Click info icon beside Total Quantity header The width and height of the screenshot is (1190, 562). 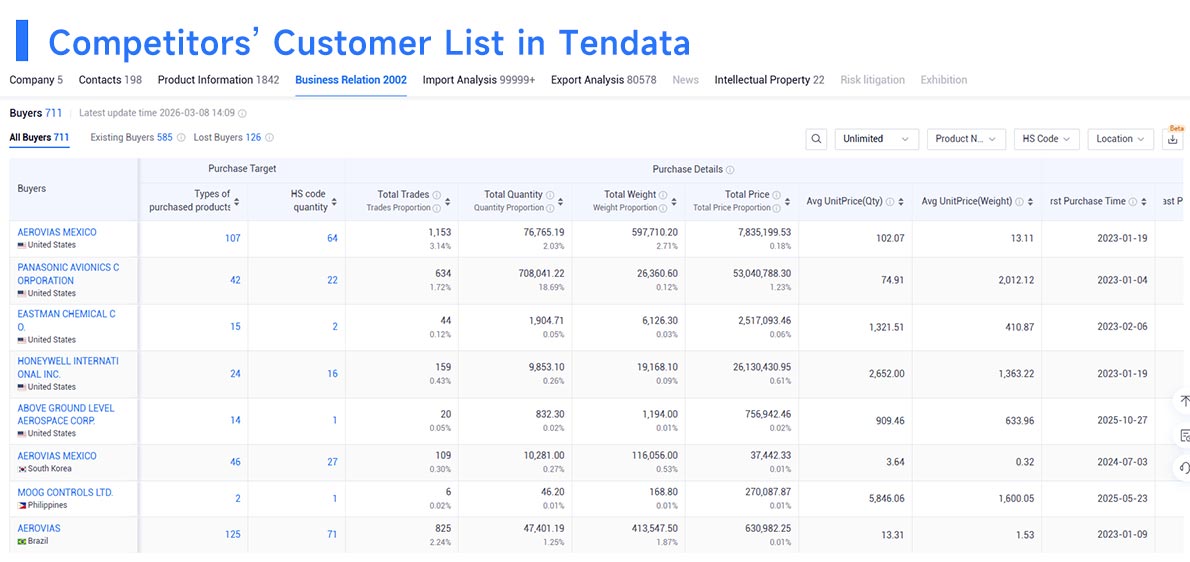click(x=549, y=195)
